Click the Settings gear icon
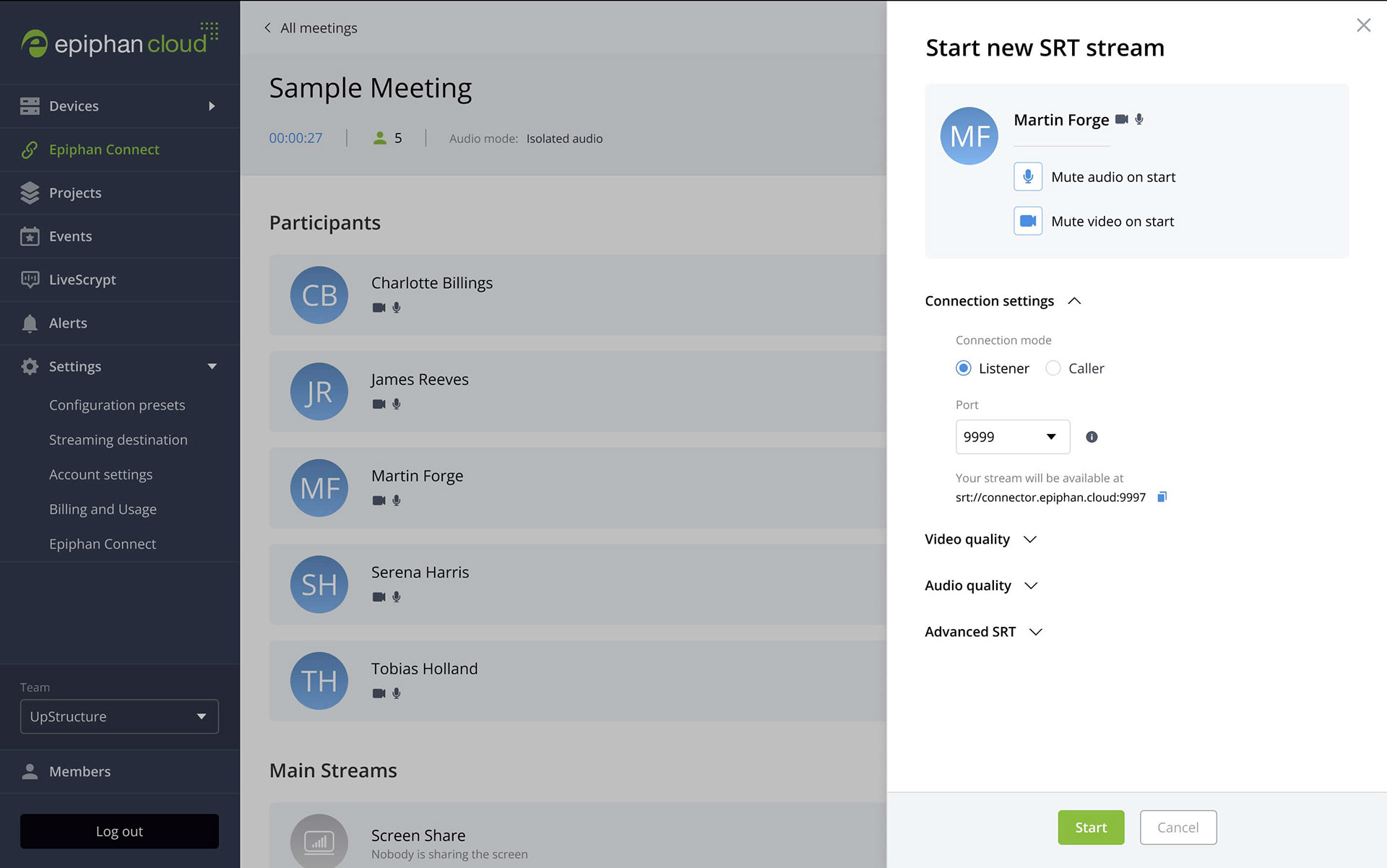The width and height of the screenshot is (1387, 868). 30,366
